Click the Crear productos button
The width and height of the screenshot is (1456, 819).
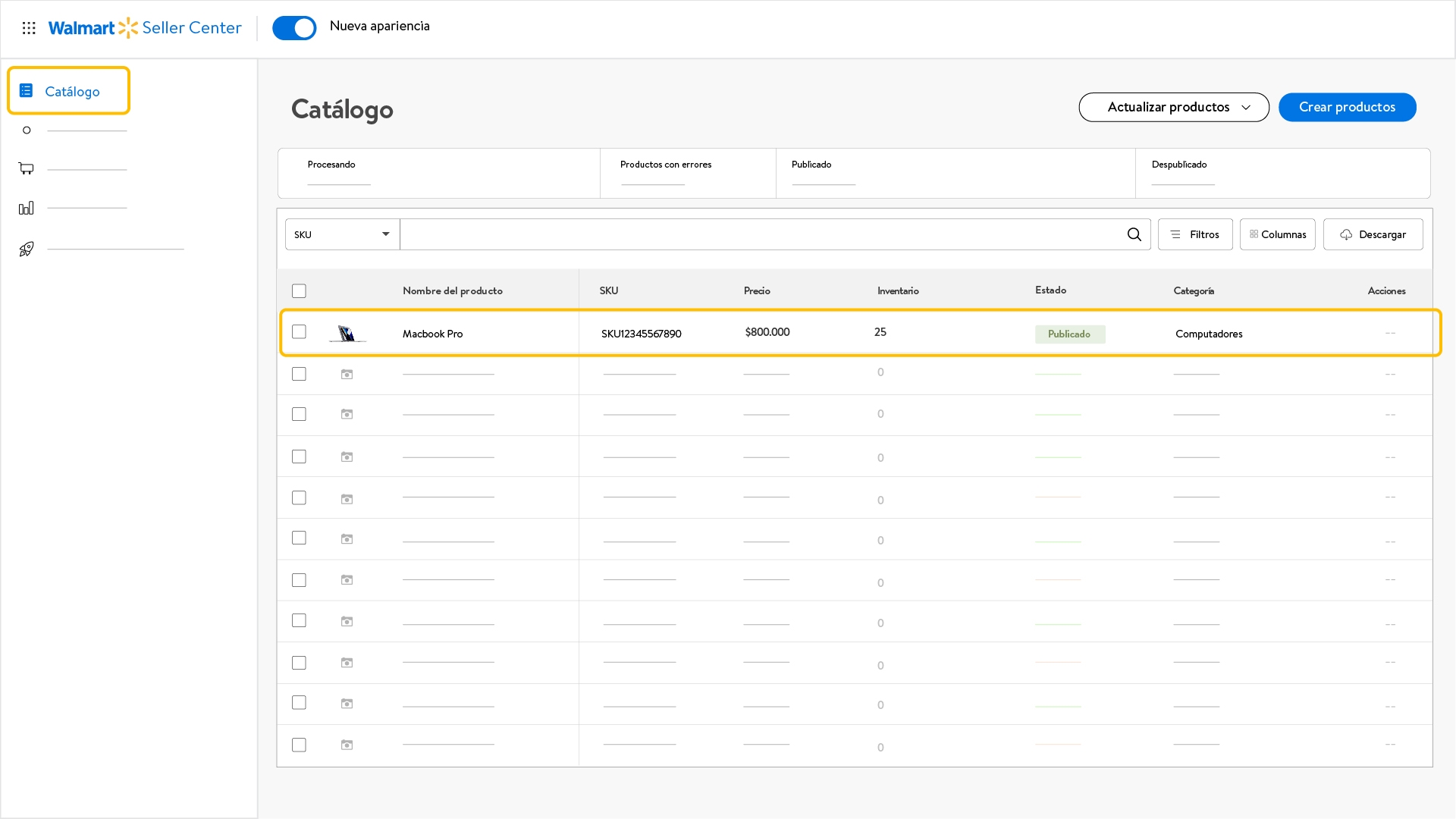point(1347,107)
